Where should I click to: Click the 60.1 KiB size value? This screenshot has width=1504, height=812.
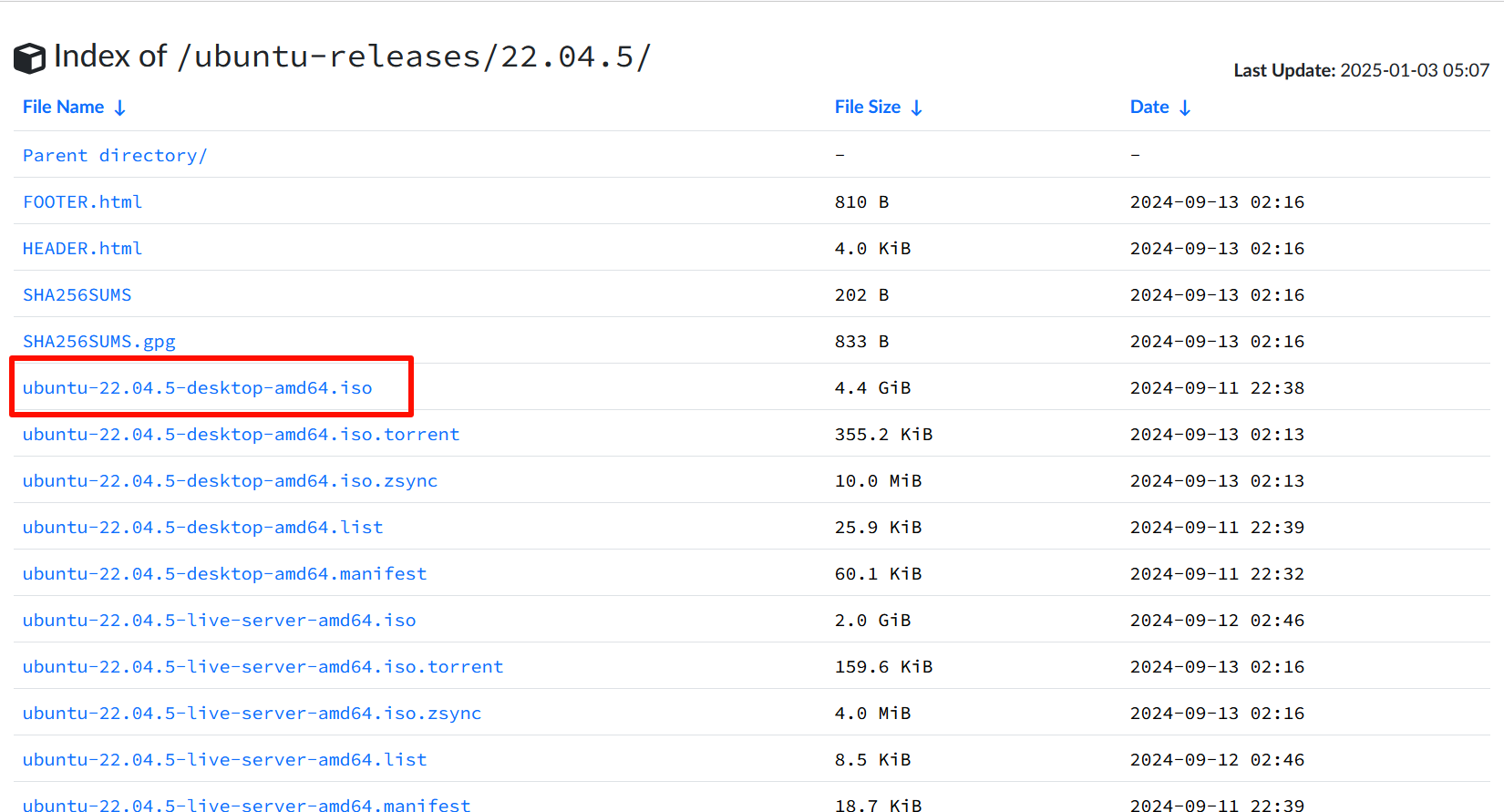click(x=879, y=573)
